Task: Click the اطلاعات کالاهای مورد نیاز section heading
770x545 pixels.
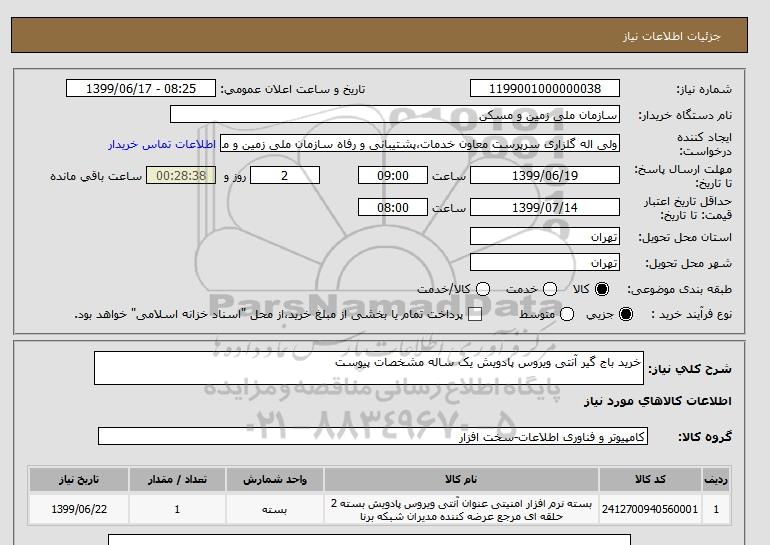Action: click(658, 401)
